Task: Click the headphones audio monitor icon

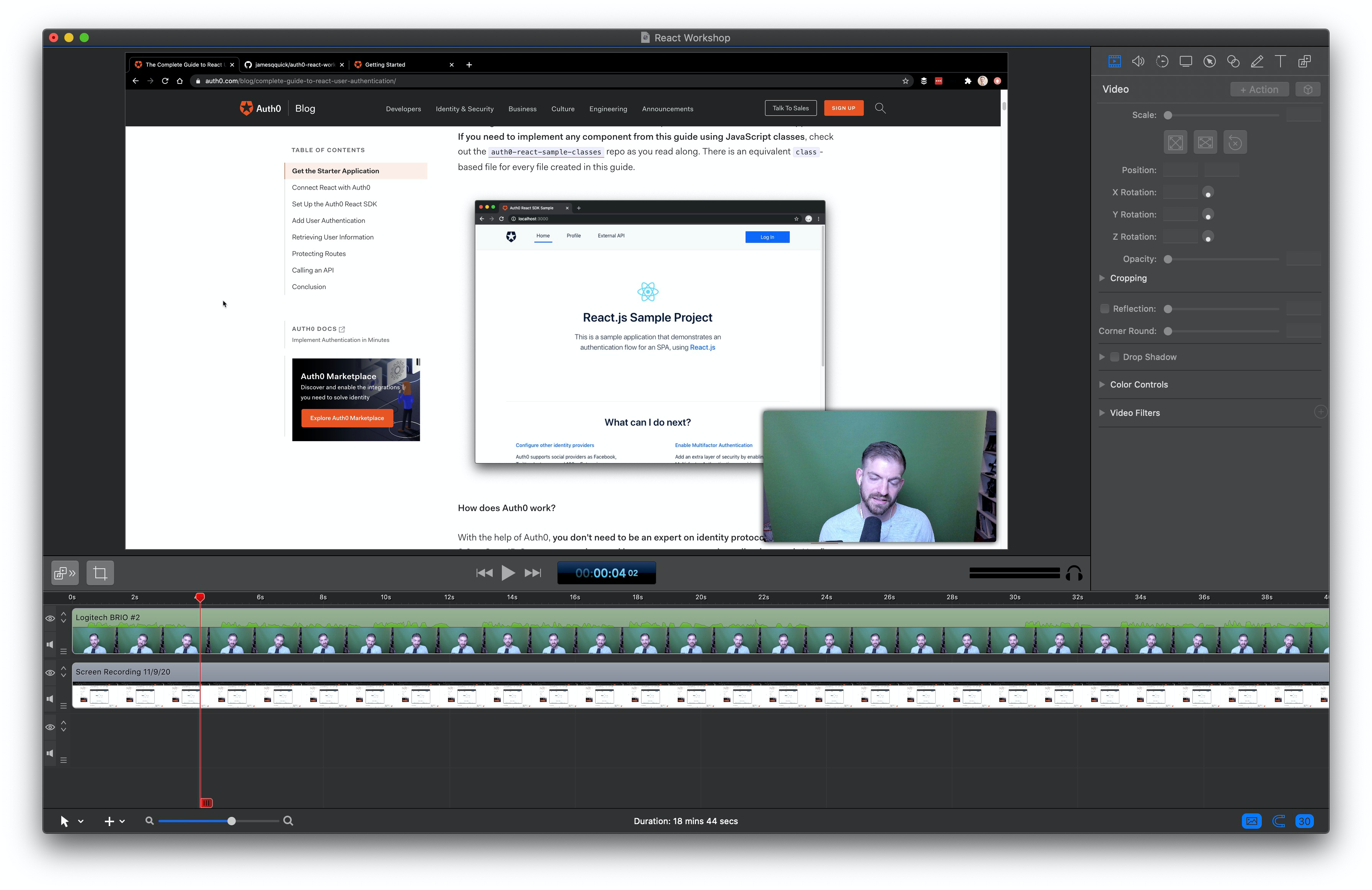Action: click(1074, 573)
